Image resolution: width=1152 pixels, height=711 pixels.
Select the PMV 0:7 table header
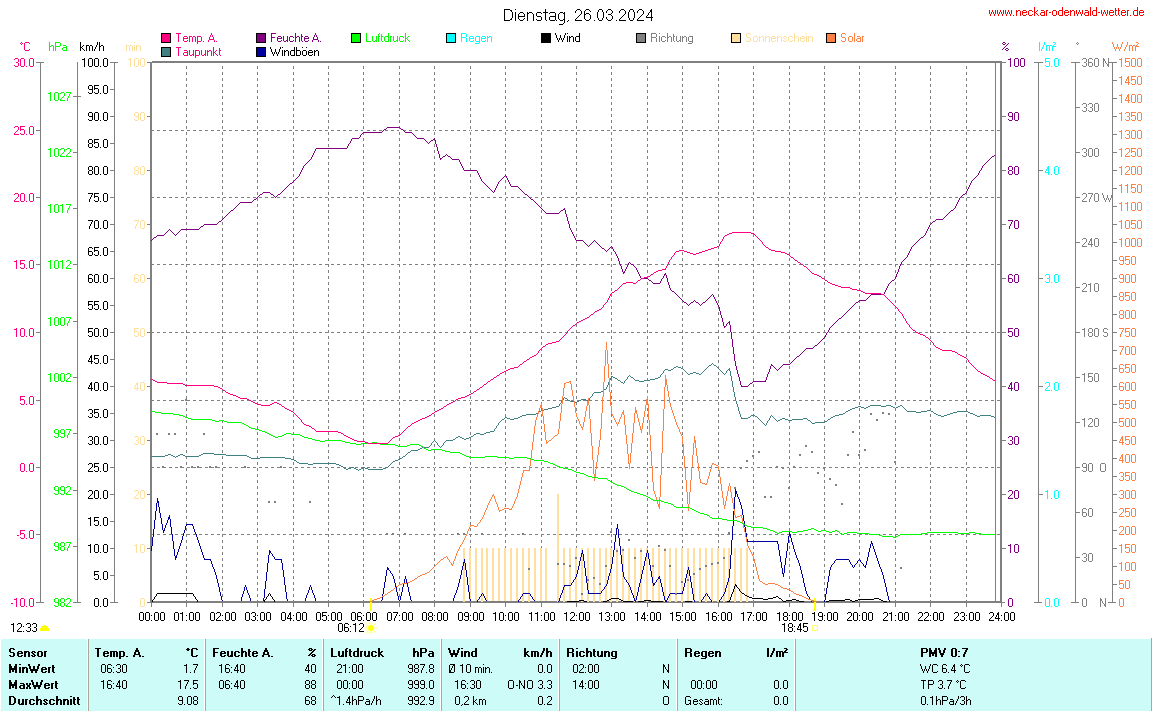tap(942, 653)
